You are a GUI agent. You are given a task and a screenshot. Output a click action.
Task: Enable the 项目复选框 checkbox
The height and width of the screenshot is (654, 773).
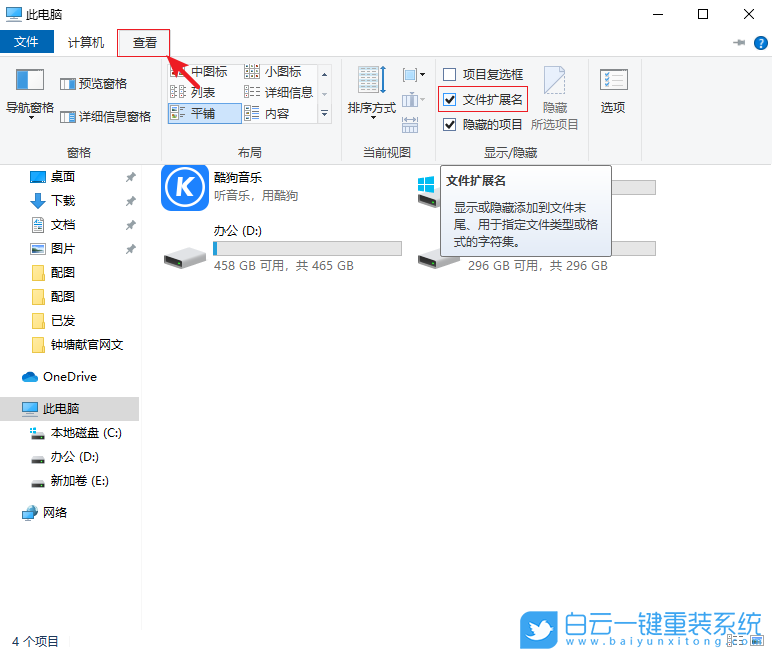[x=449, y=74]
